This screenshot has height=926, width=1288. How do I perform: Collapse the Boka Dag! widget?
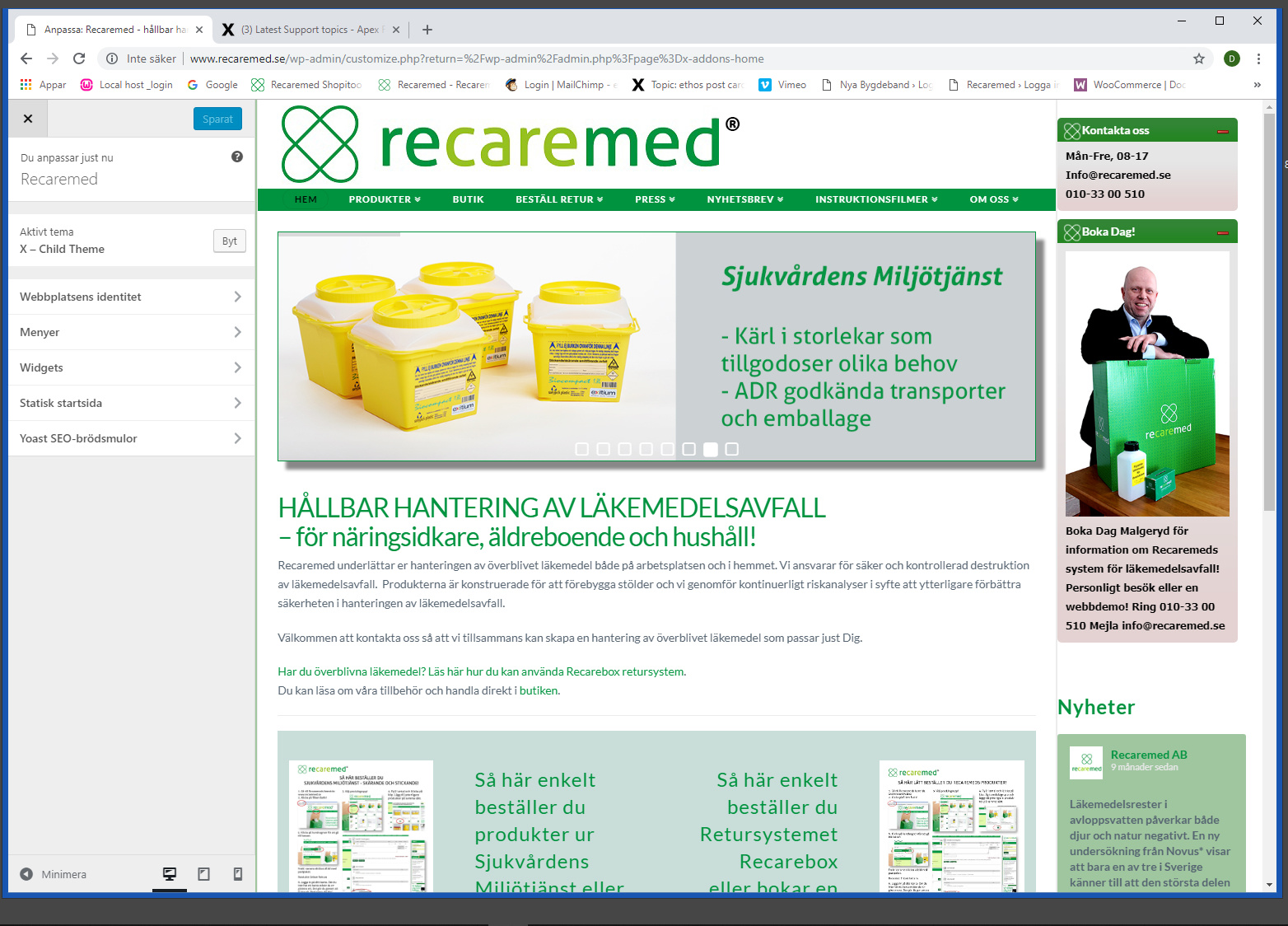pos(1223,232)
